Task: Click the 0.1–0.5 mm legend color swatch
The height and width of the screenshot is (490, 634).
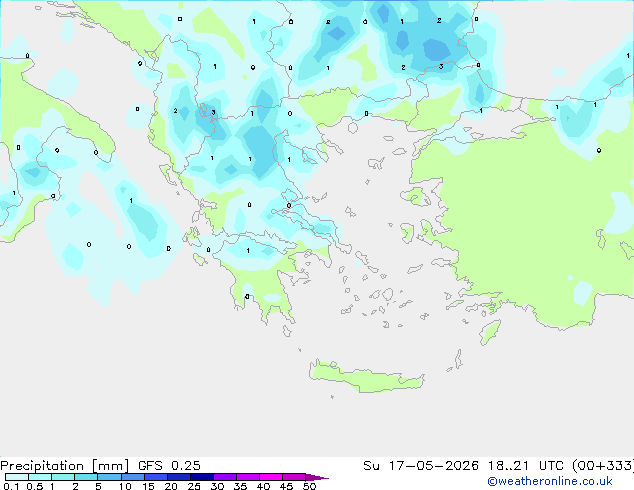Action: tap(17, 477)
